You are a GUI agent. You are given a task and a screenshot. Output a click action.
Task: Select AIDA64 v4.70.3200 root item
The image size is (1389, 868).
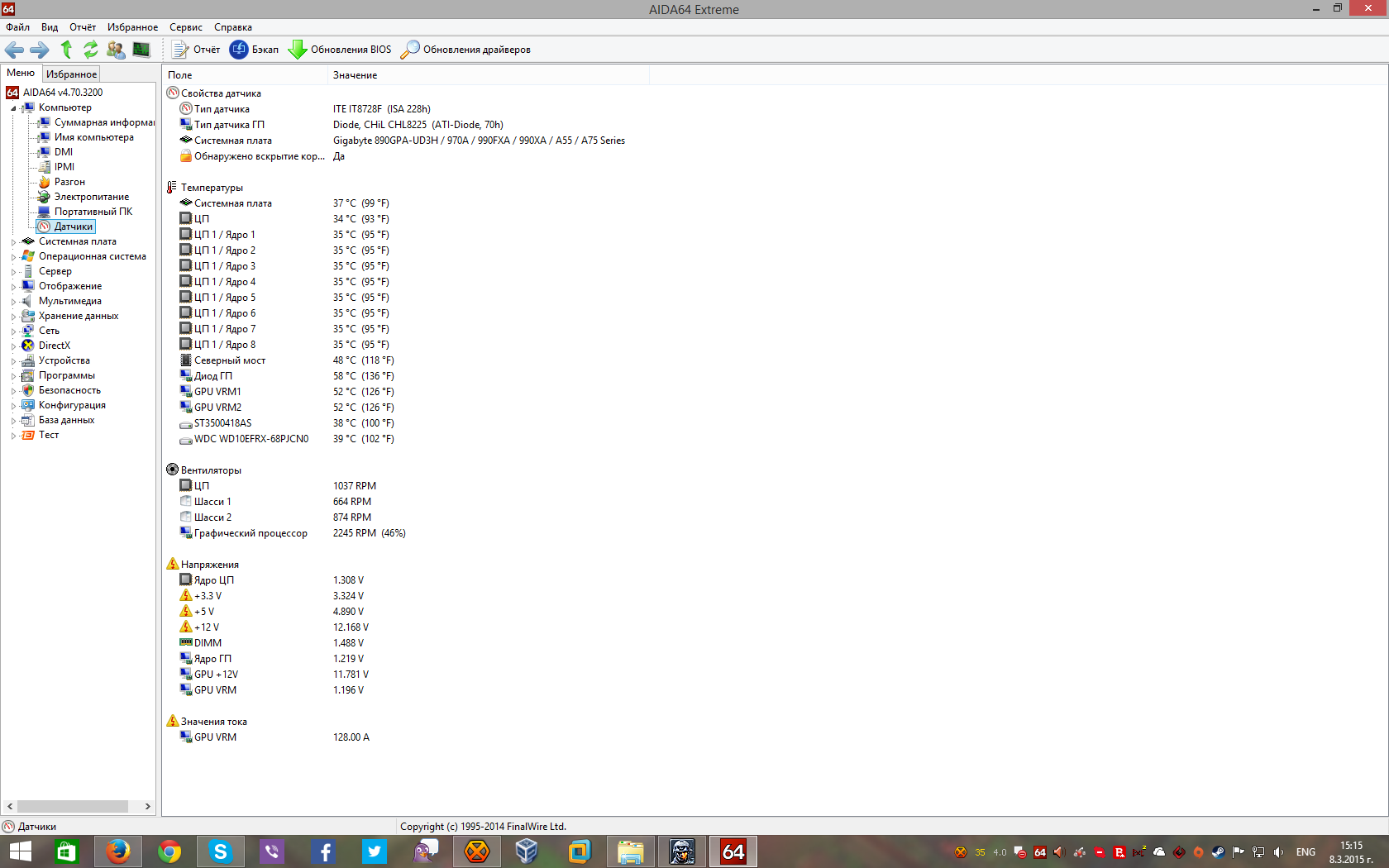click(63, 93)
